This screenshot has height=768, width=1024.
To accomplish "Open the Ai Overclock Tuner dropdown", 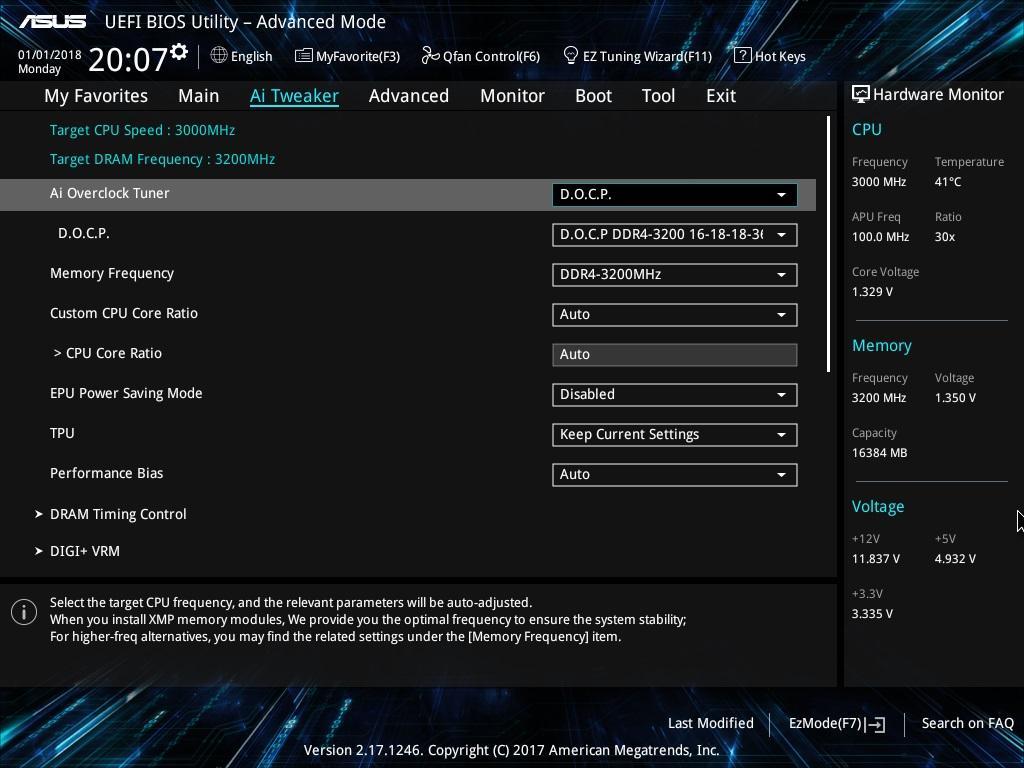I will click(x=675, y=195).
